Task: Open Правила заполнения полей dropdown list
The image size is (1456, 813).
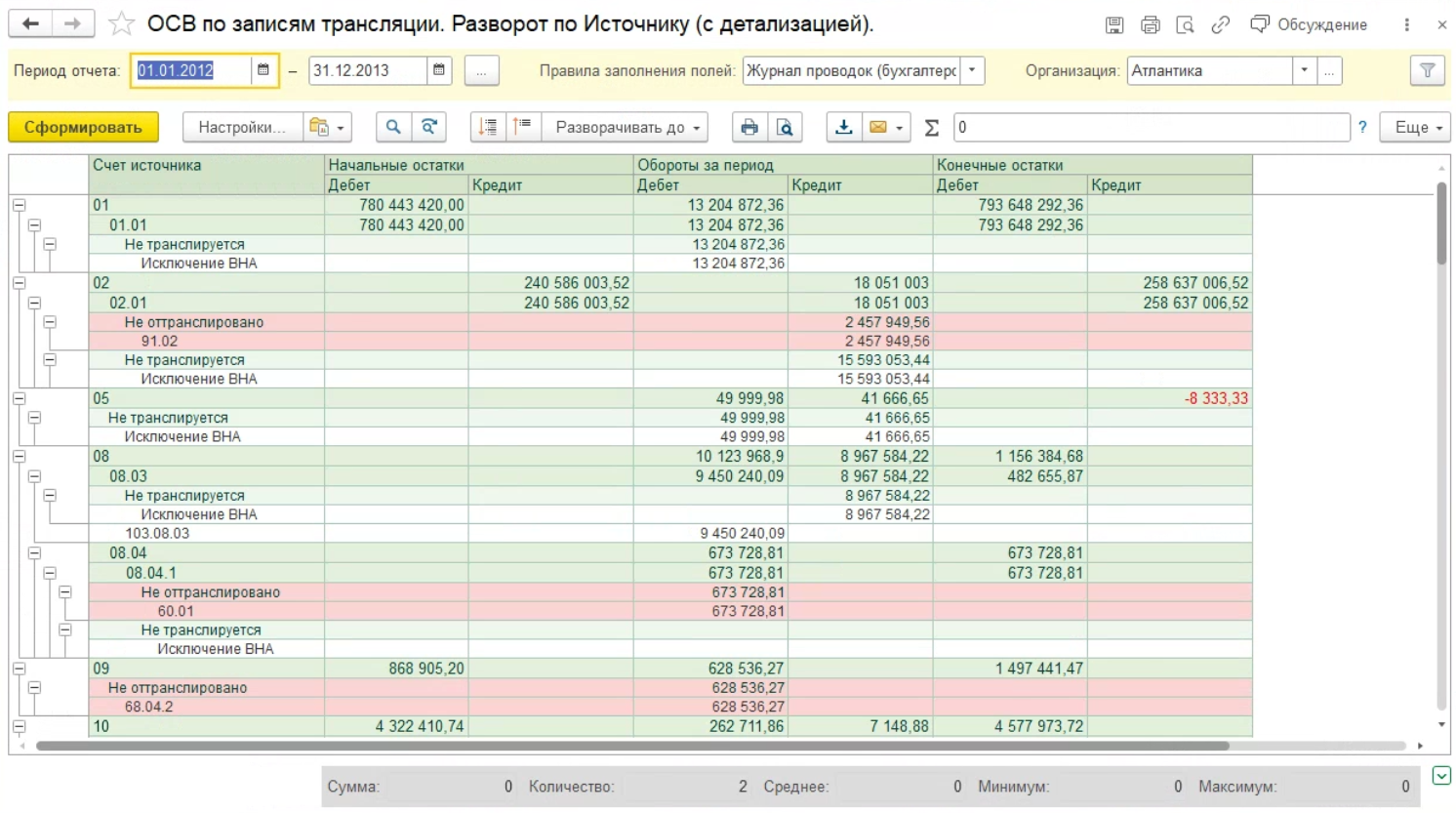Action: (x=971, y=70)
